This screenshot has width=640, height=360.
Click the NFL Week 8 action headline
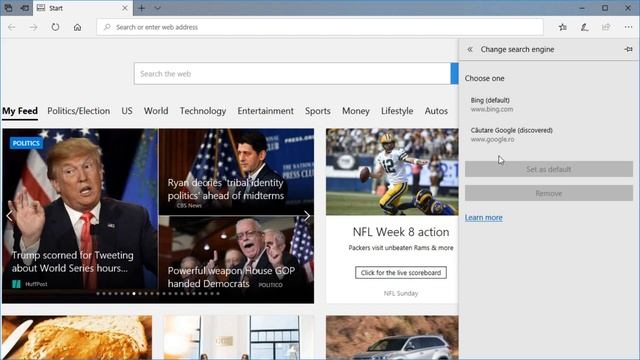[x=401, y=232]
